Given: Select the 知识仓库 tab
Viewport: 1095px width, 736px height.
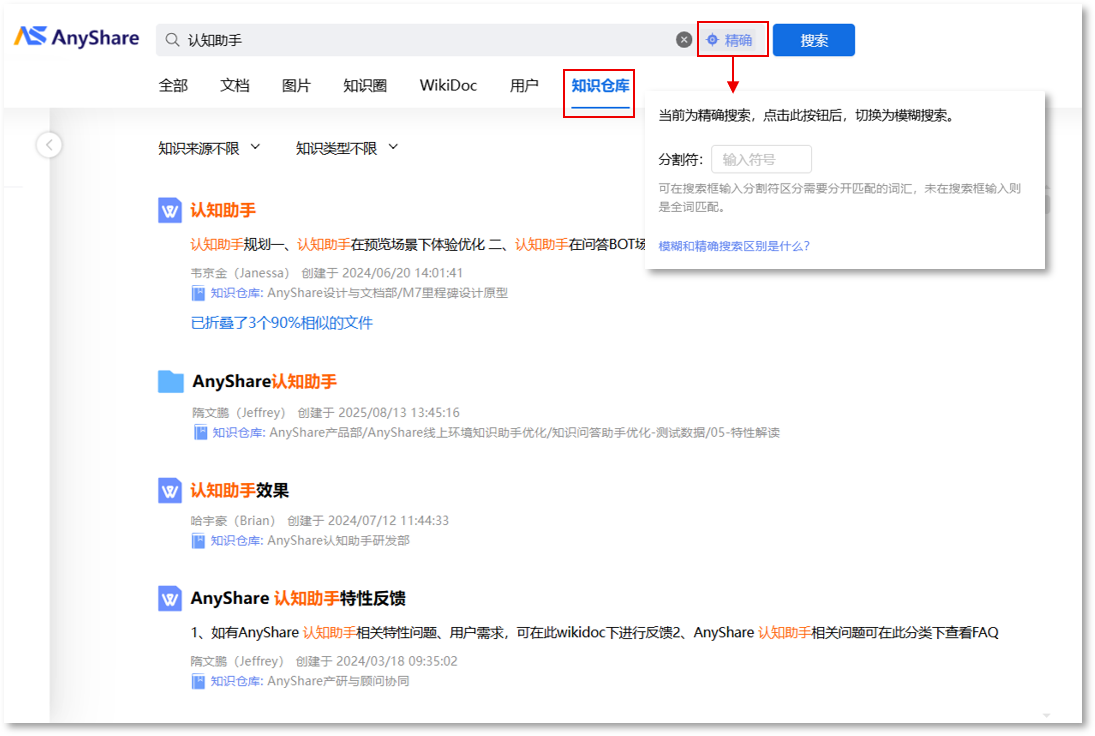Looking at the screenshot, I should pyautogui.click(x=600, y=86).
